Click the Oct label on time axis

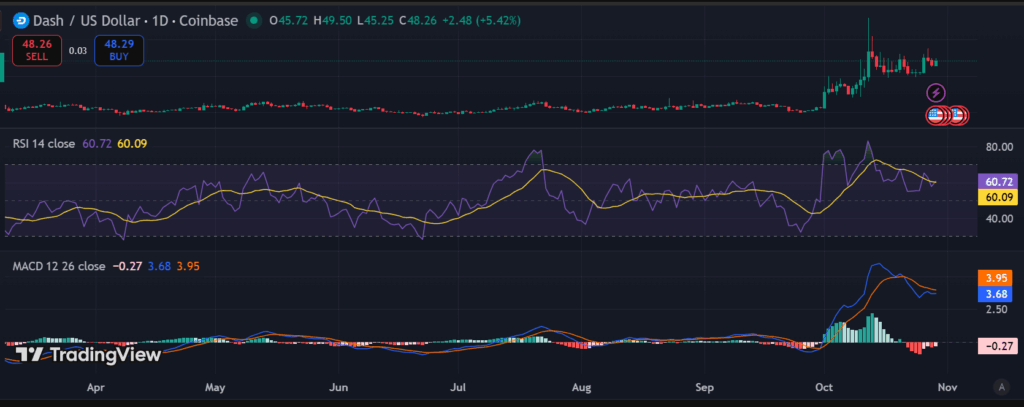[825, 385]
